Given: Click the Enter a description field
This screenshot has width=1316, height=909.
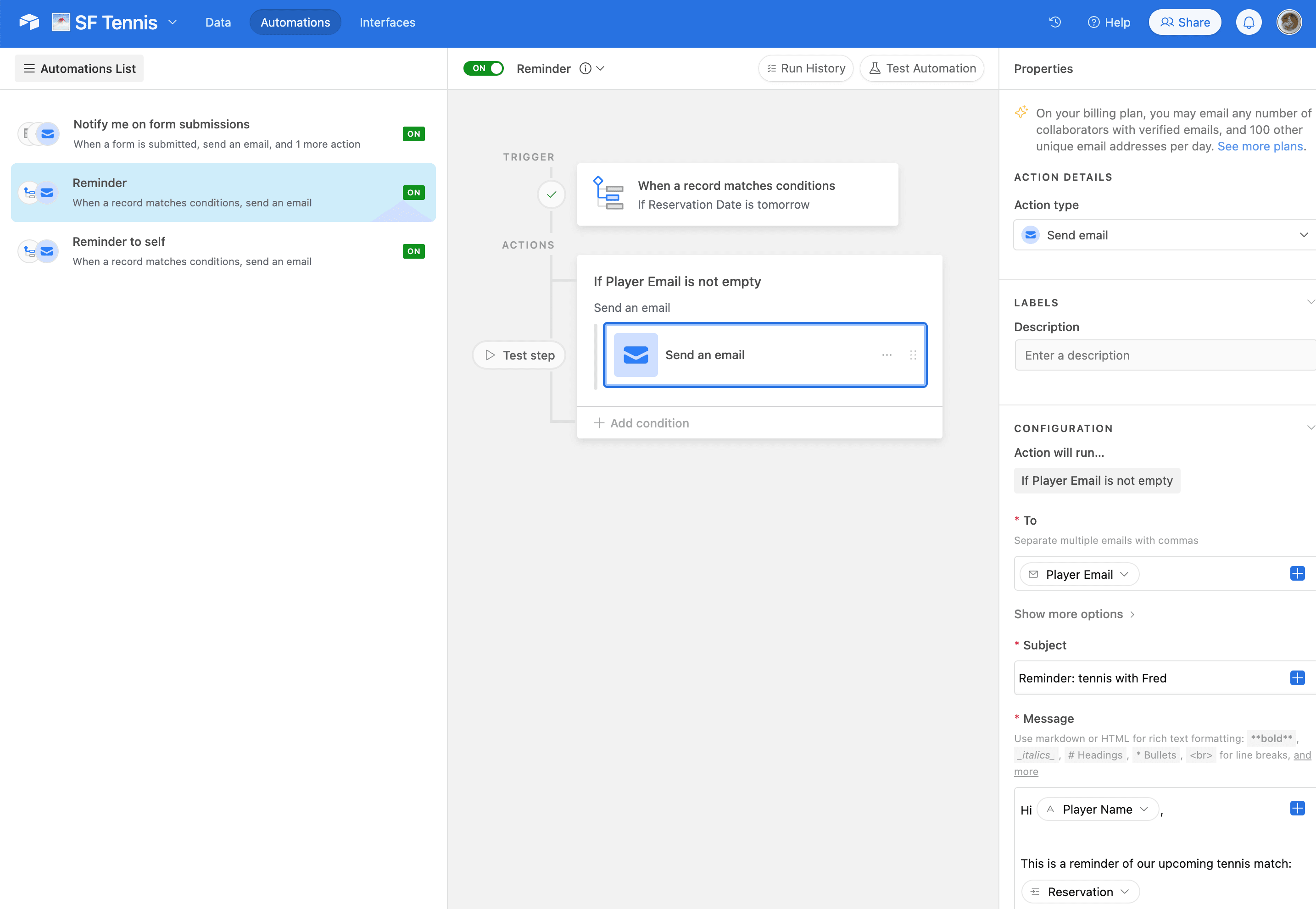Looking at the screenshot, I should pyautogui.click(x=1165, y=355).
